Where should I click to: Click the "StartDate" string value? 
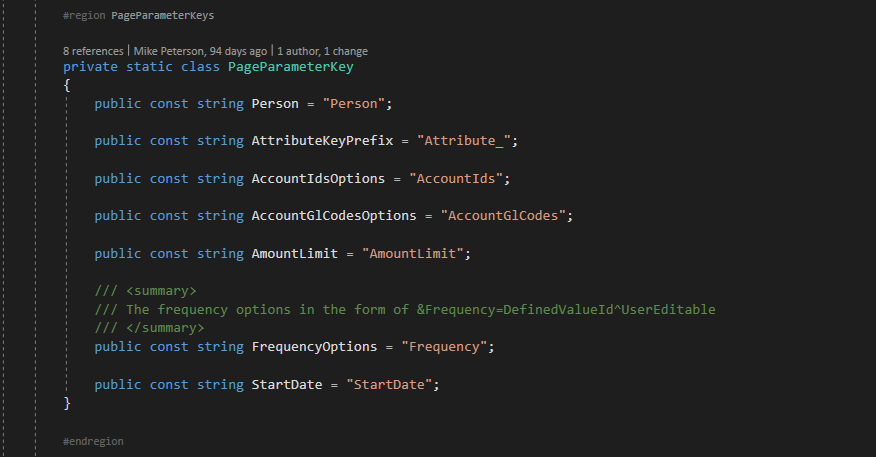389,385
